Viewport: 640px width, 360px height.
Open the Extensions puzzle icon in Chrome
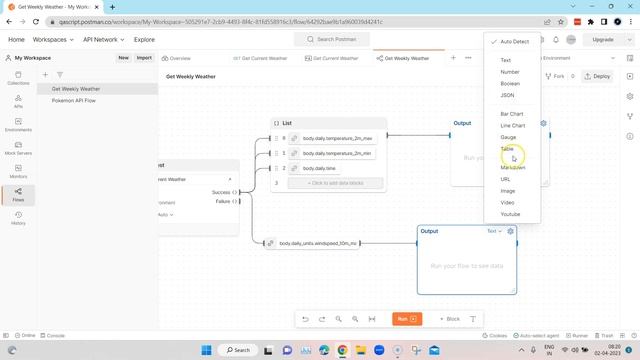591,22
